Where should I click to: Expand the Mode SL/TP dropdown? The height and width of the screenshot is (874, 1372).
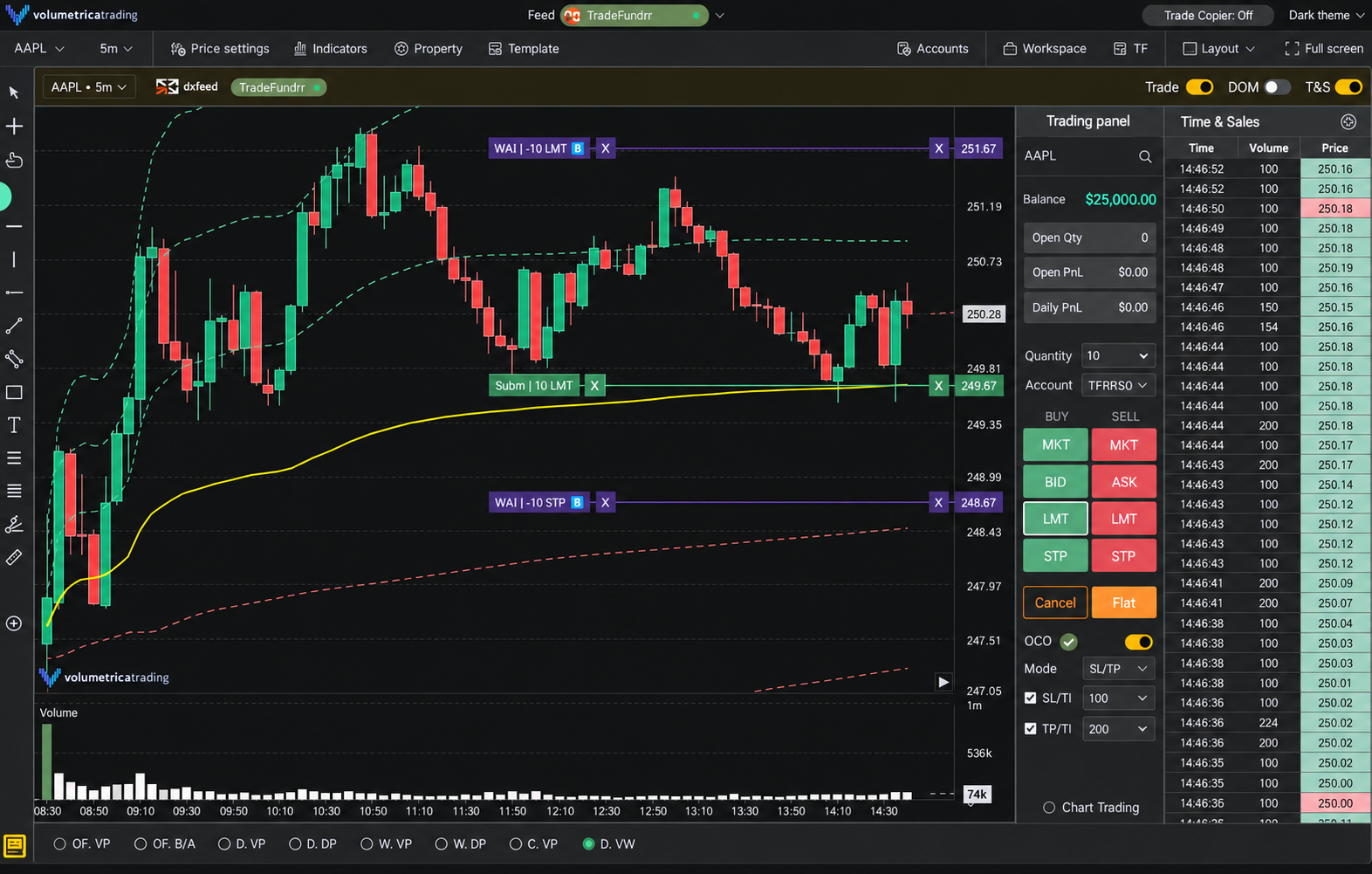(x=1118, y=669)
